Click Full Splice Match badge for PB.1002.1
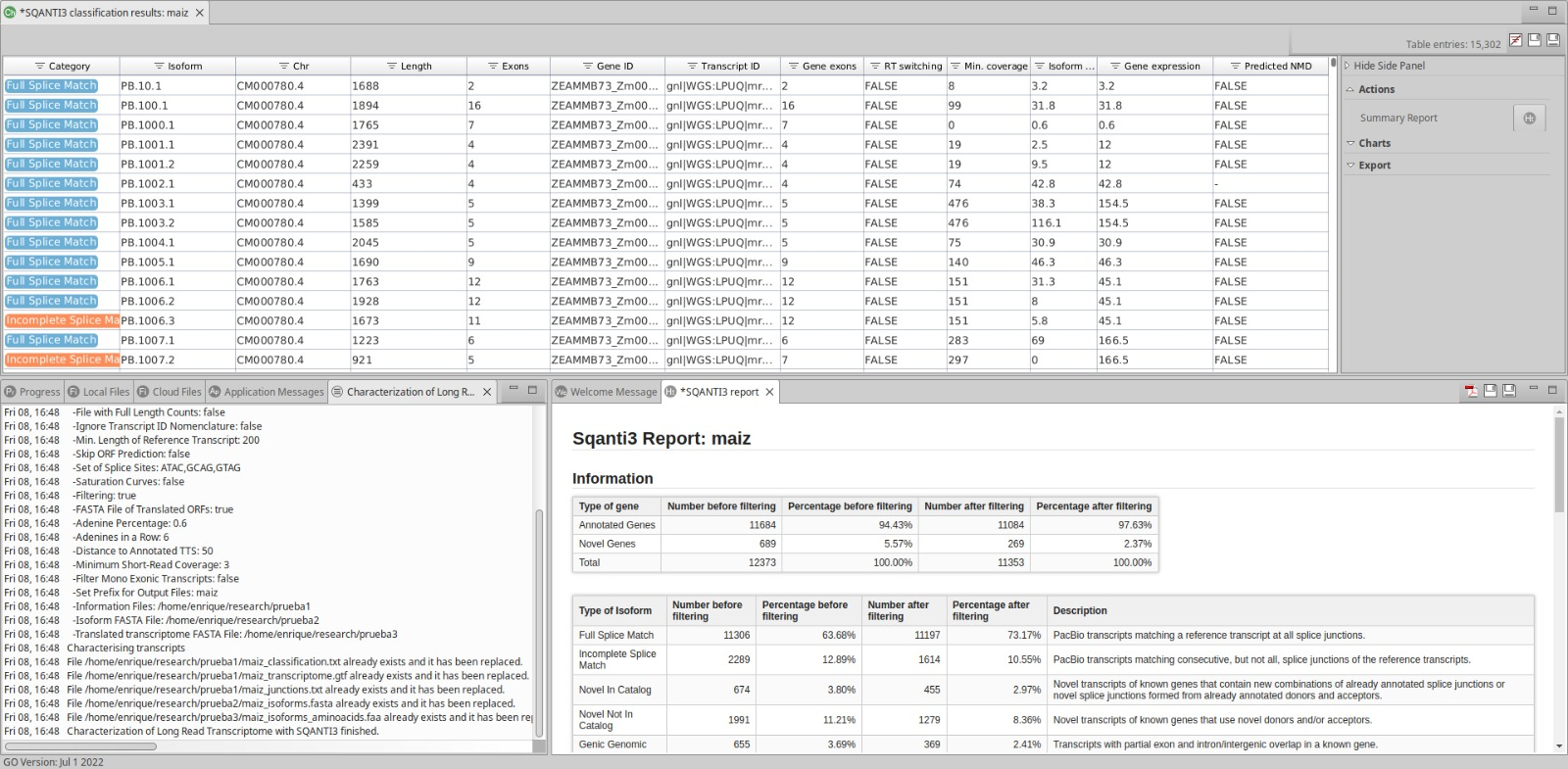This screenshot has width=1568, height=769. pos(51,183)
